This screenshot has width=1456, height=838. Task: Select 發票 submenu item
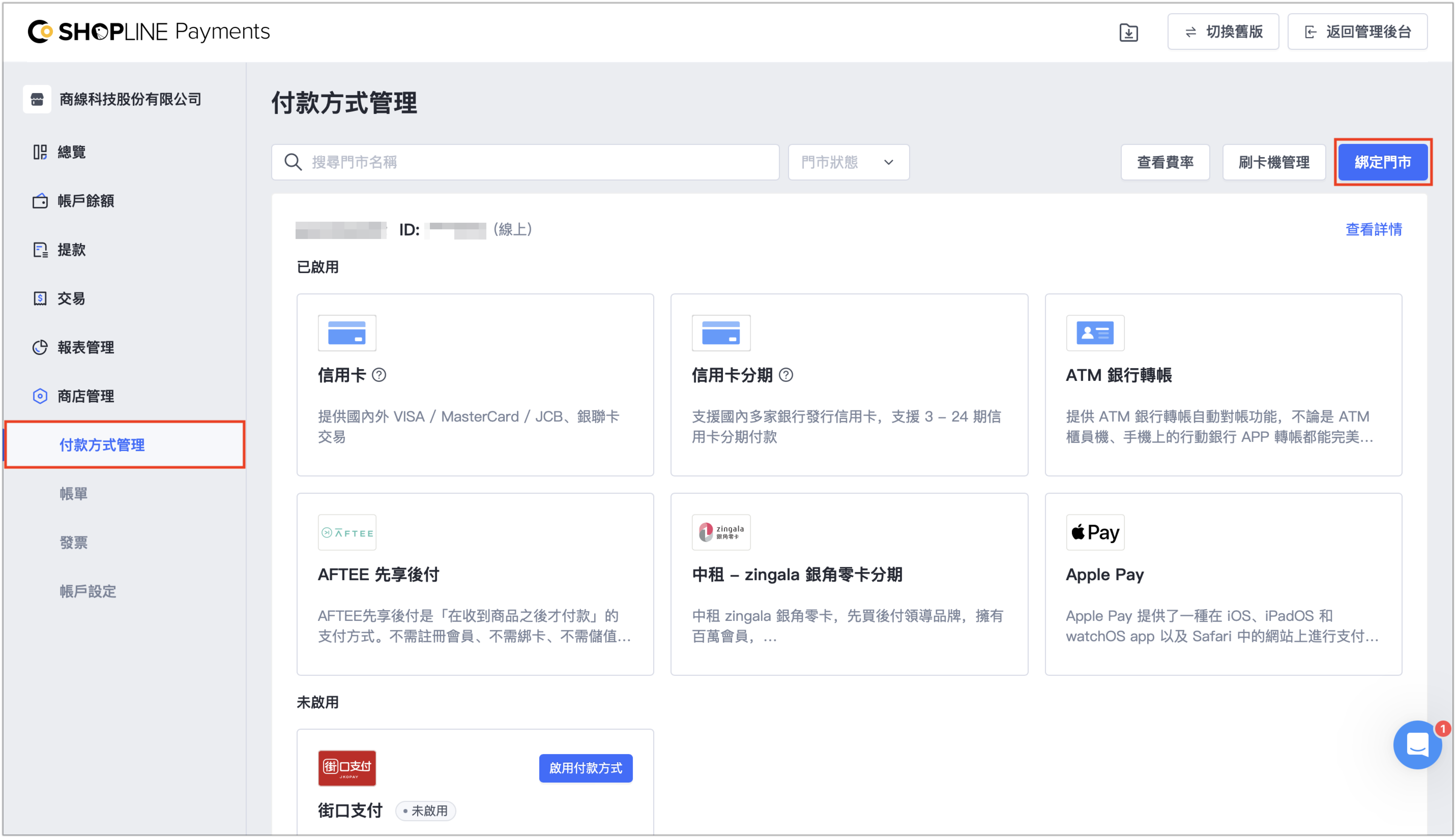pos(74,543)
